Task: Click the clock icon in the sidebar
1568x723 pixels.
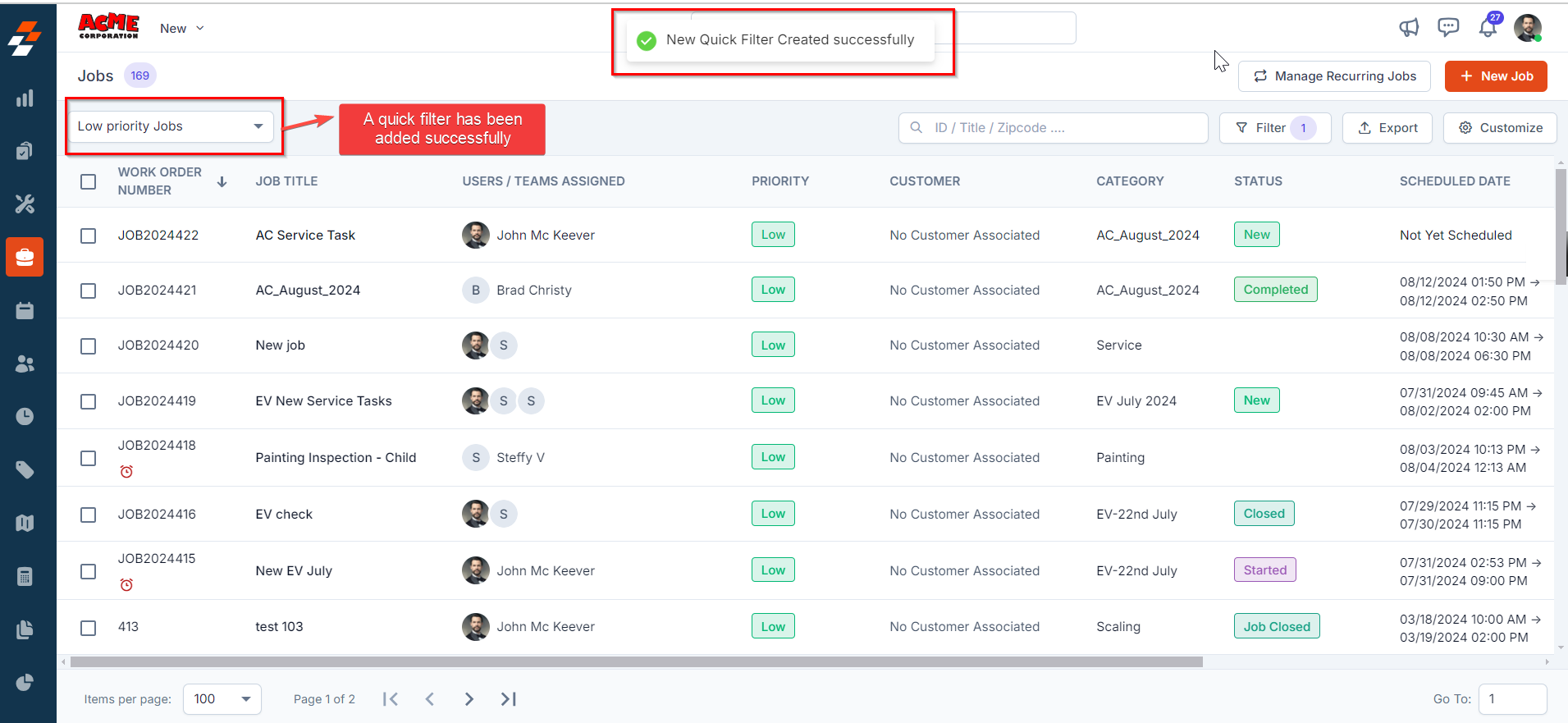Action: click(25, 416)
